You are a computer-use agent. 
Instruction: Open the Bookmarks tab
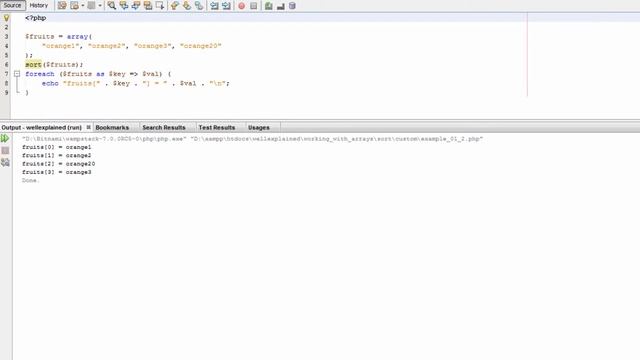coord(112,127)
